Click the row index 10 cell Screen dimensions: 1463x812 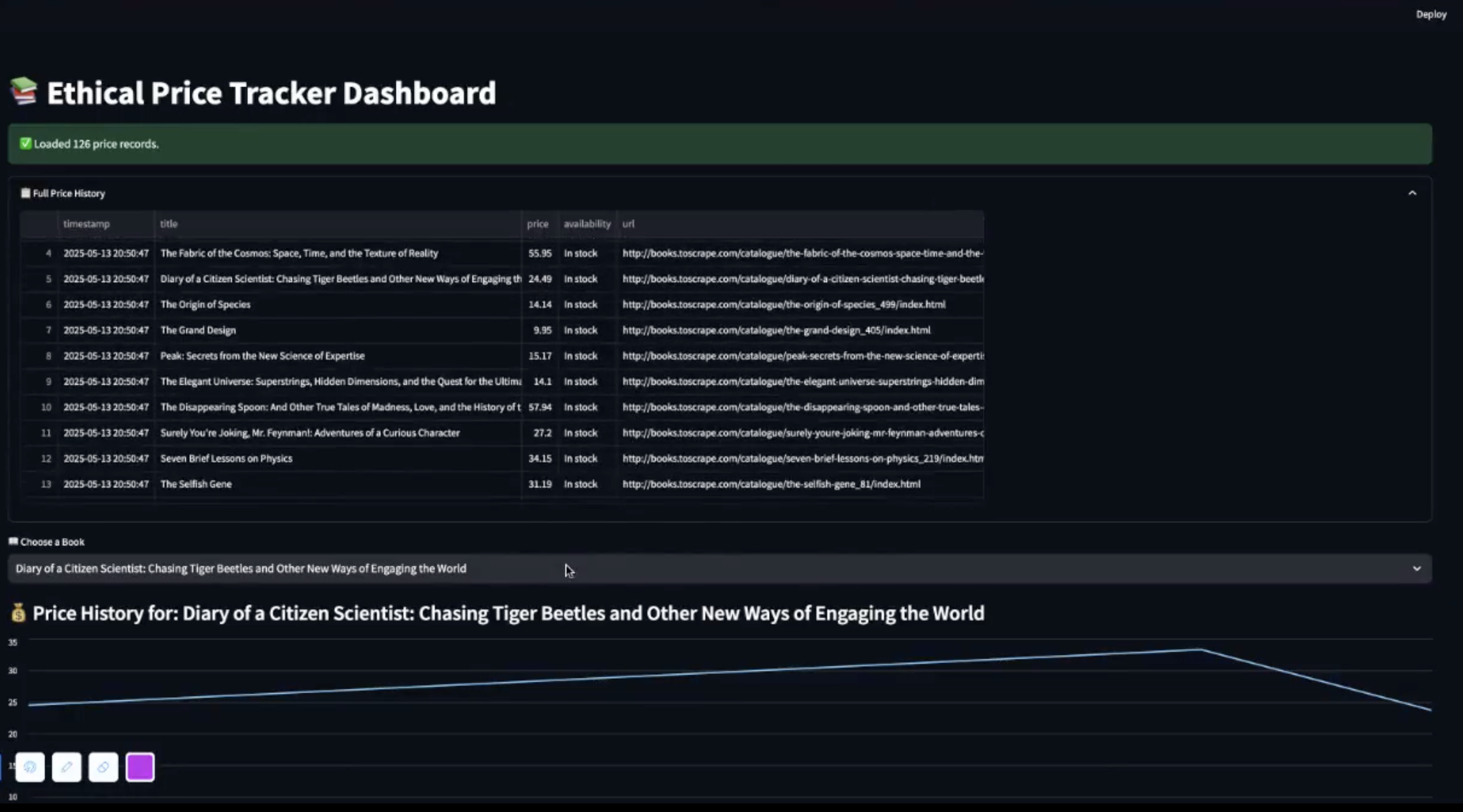38,407
